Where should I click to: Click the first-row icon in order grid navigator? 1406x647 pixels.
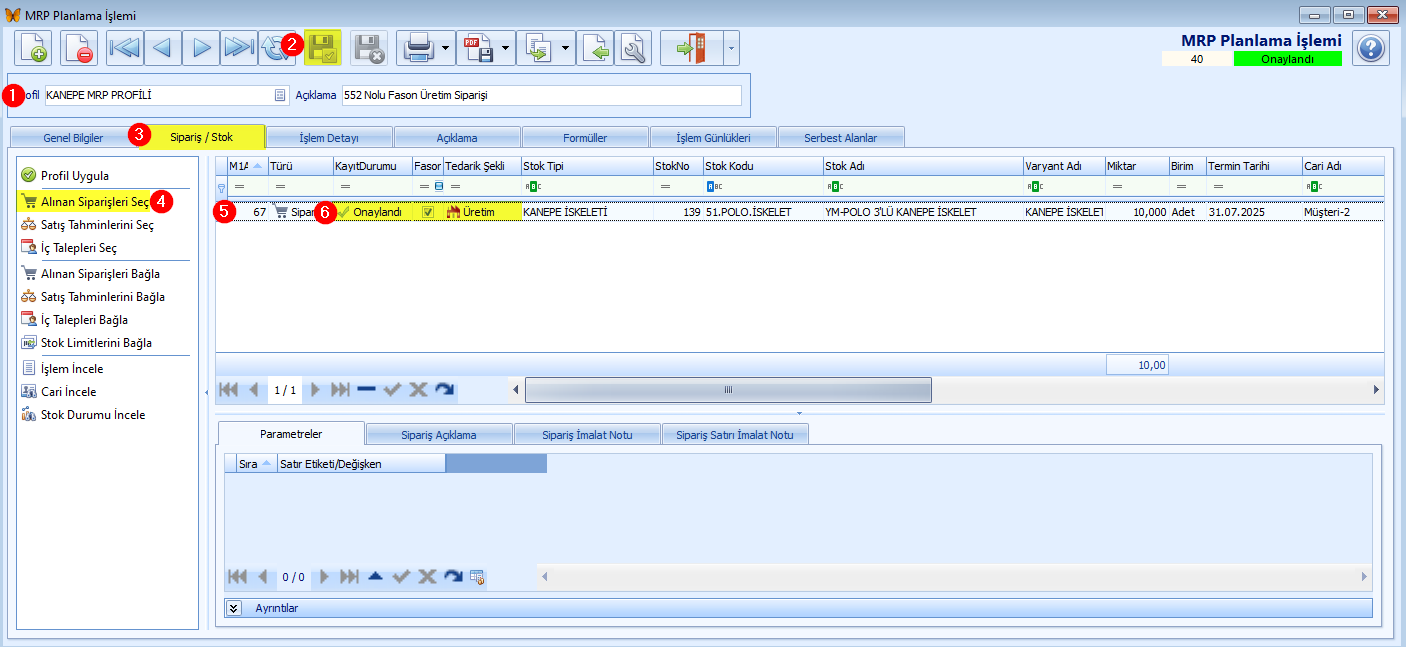230,389
